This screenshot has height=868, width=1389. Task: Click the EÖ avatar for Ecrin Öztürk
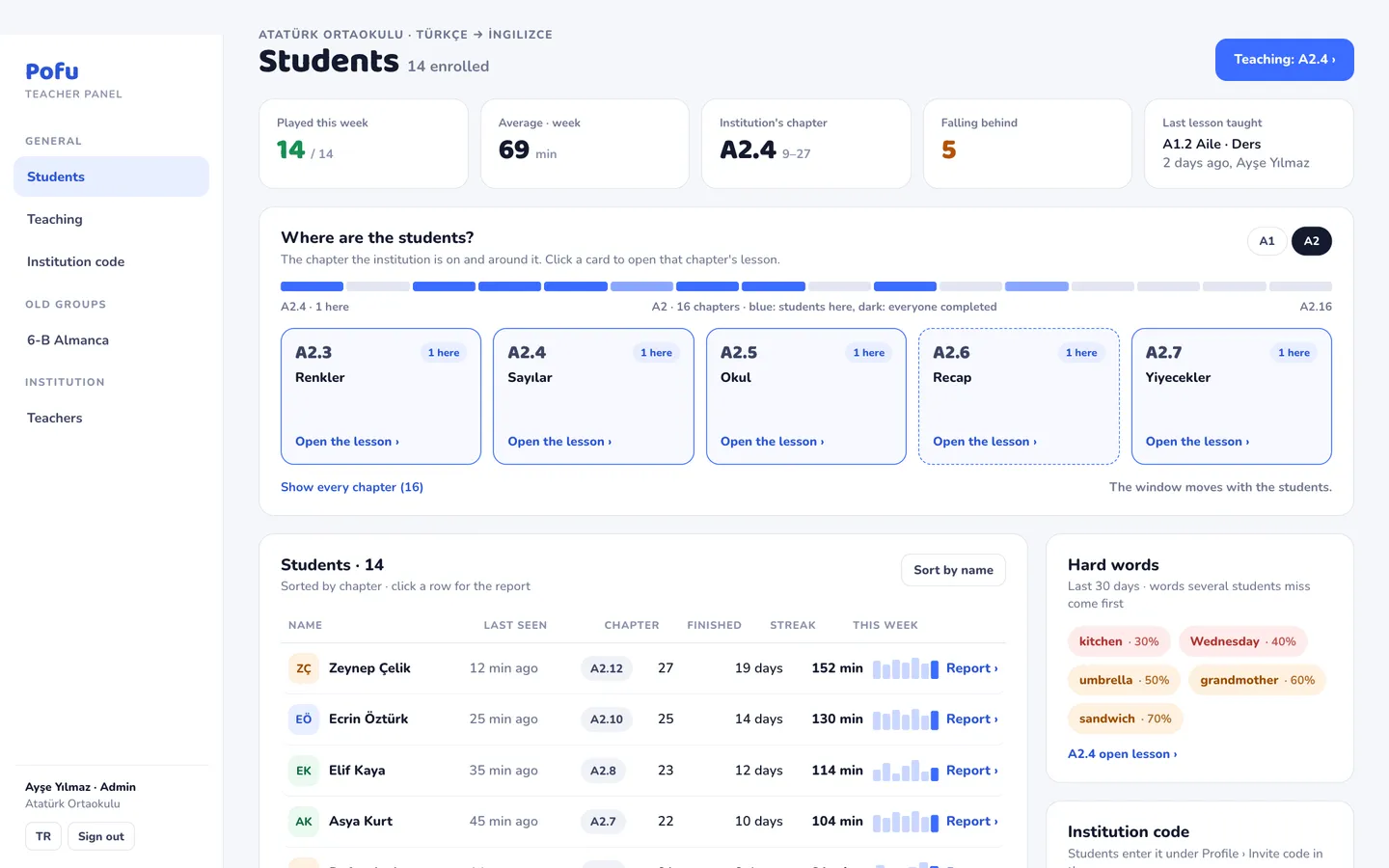pyautogui.click(x=304, y=719)
